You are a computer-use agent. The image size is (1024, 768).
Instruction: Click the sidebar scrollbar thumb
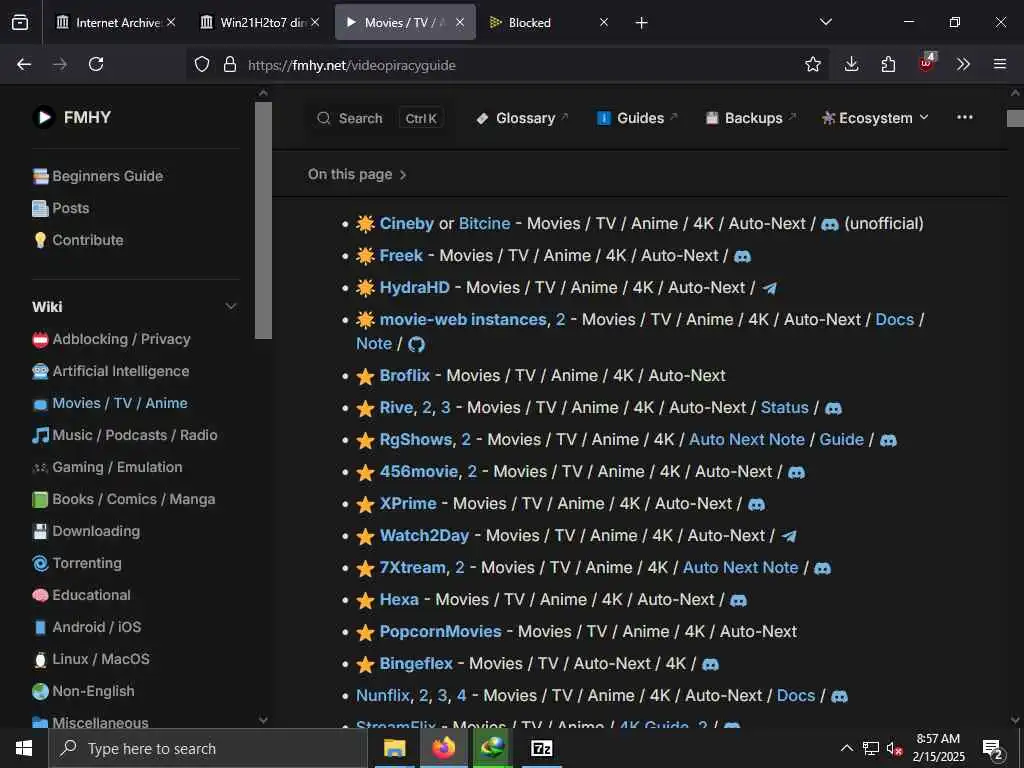coord(263,220)
